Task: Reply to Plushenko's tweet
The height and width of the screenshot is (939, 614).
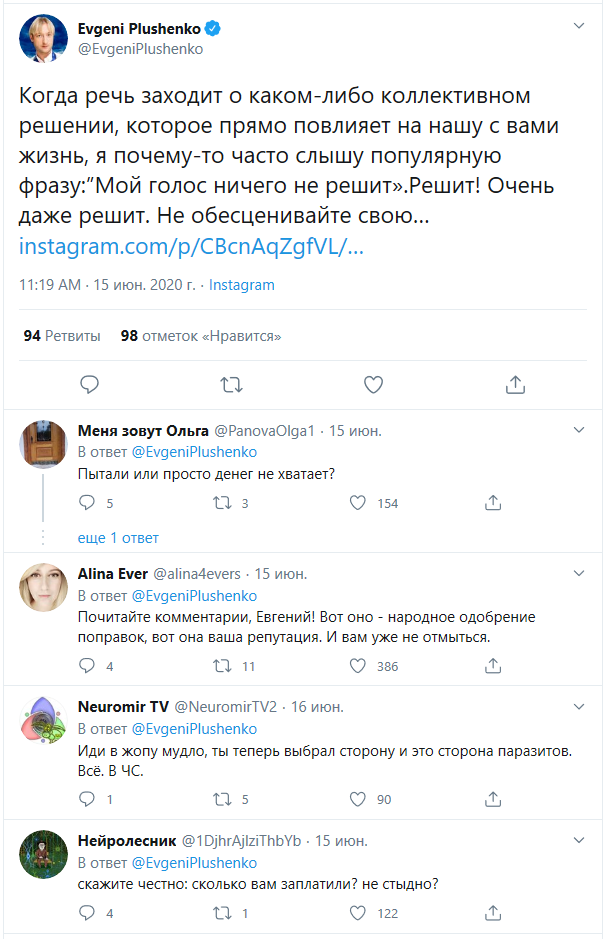Action: pyautogui.click(x=89, y=384)
